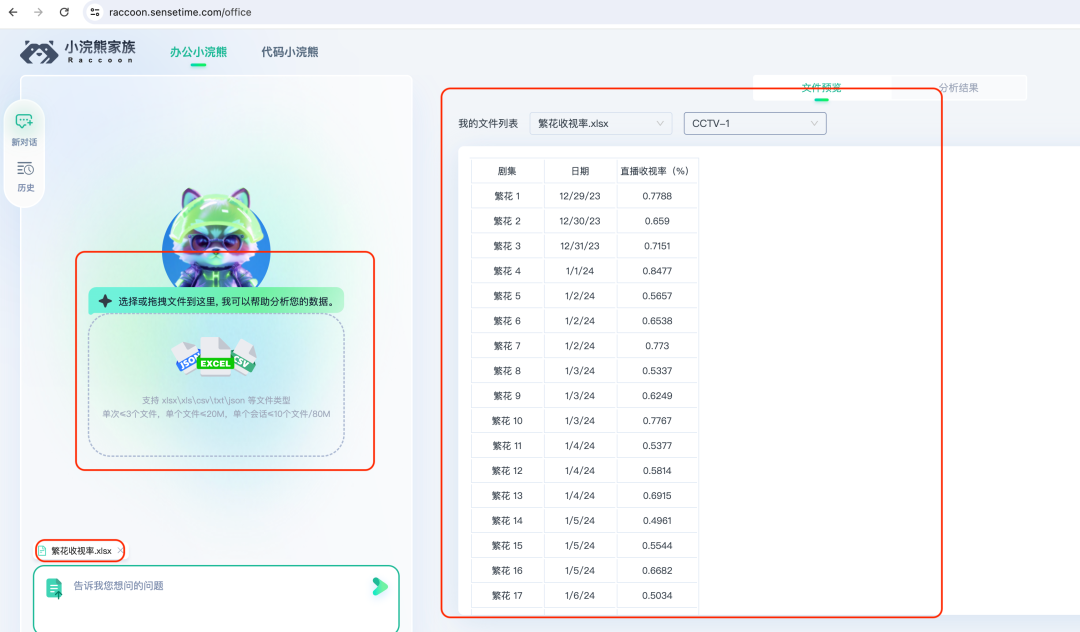Select the 繁花 14 cell
1080x632 pixels.
(507, 520)
